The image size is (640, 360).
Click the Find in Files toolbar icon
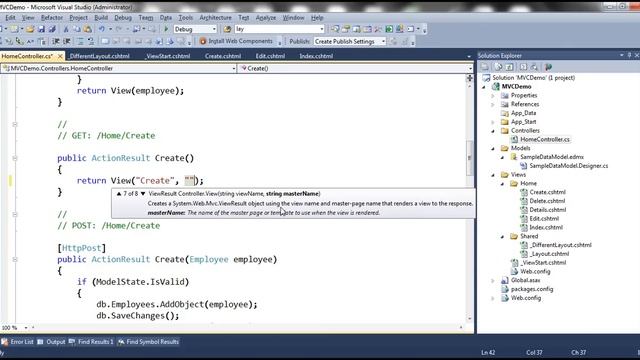(x=227, y=29)
